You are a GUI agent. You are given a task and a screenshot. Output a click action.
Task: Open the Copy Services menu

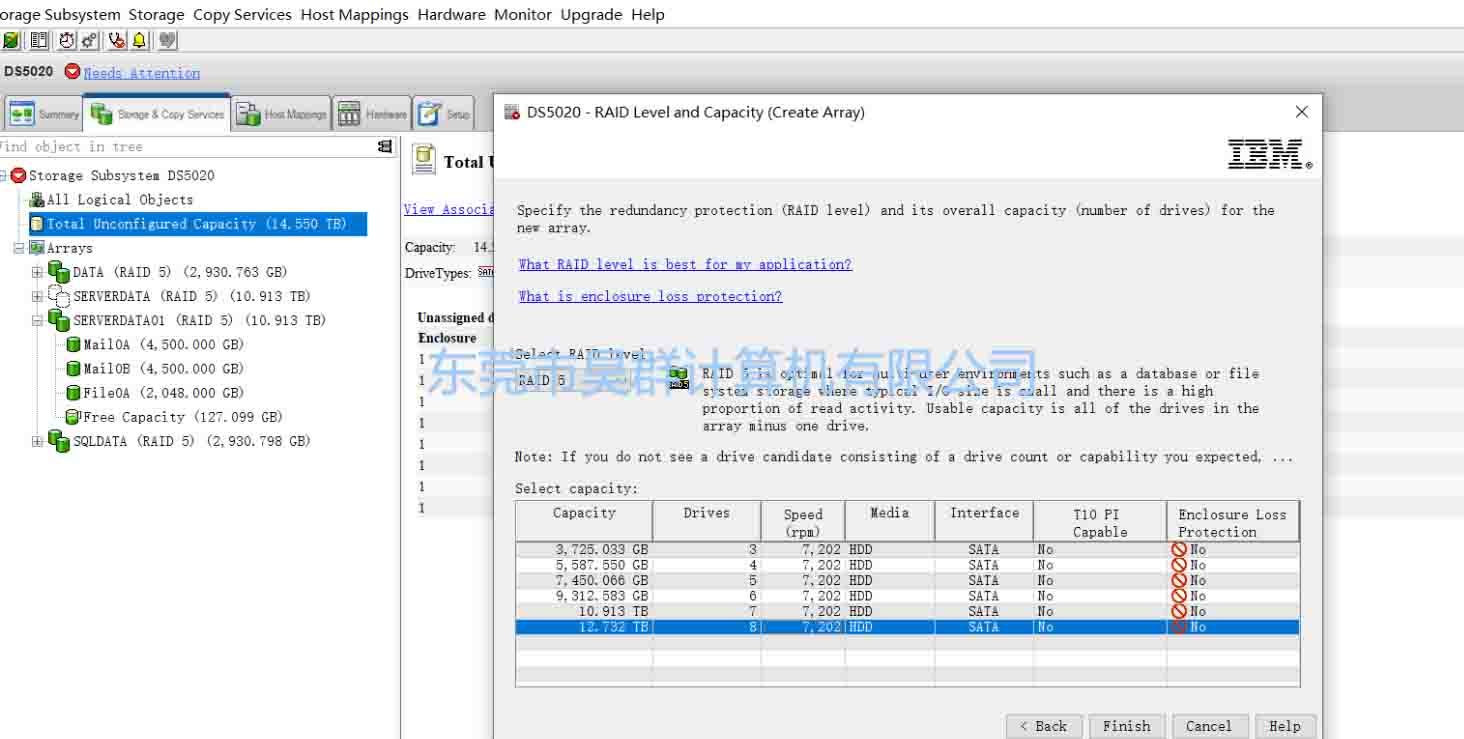242,15
